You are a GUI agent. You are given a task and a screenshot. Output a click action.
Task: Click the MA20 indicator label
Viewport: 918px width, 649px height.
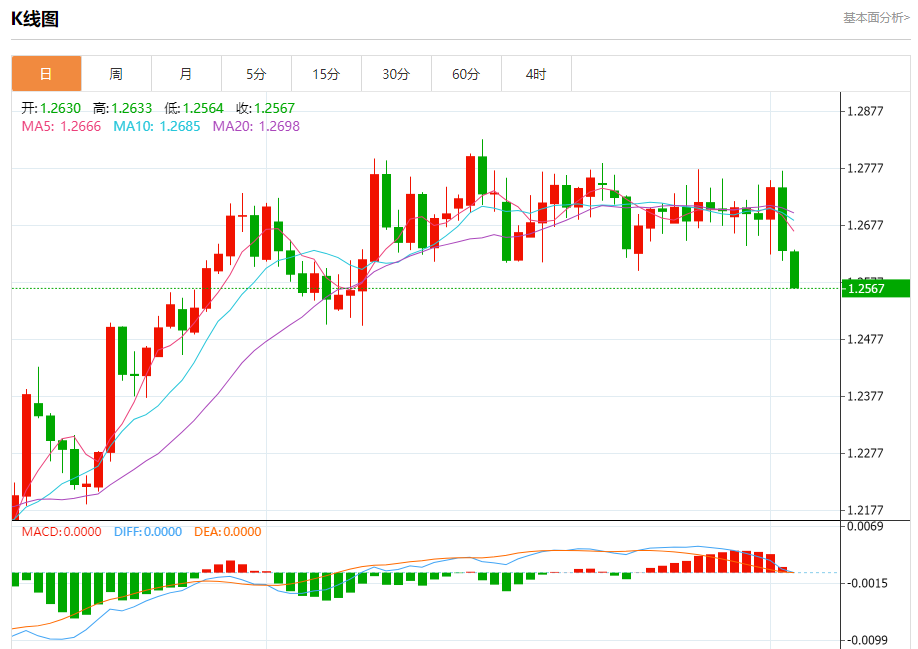(256, 126)
